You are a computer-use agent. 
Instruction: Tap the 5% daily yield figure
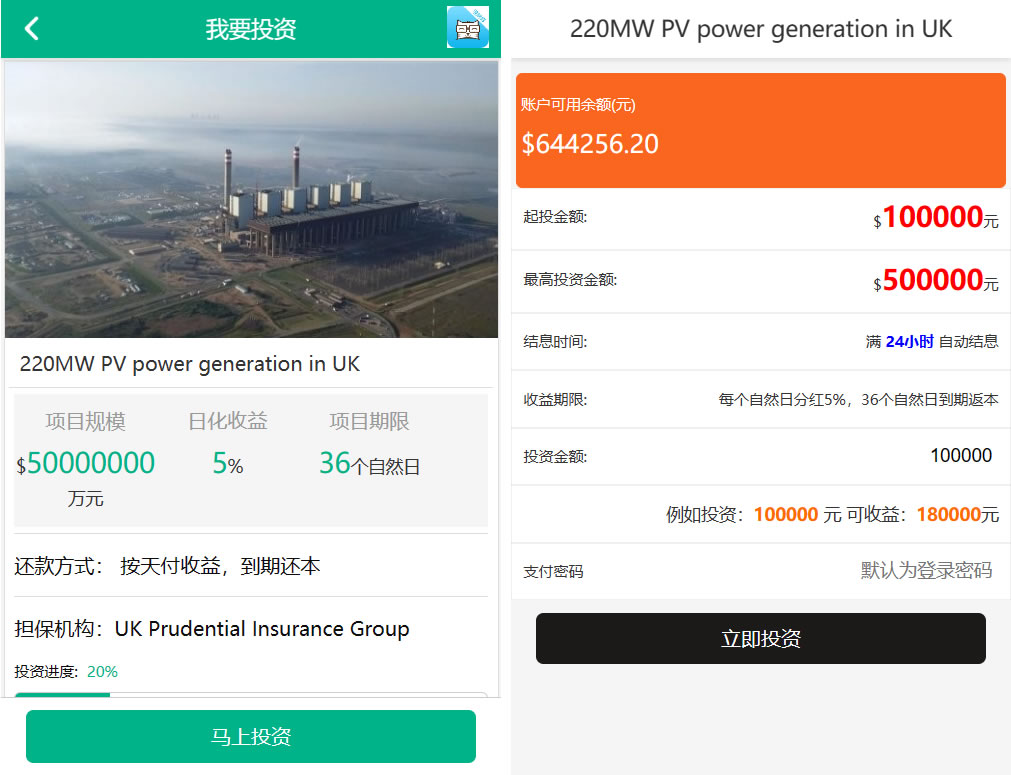[x=225, y=464]
